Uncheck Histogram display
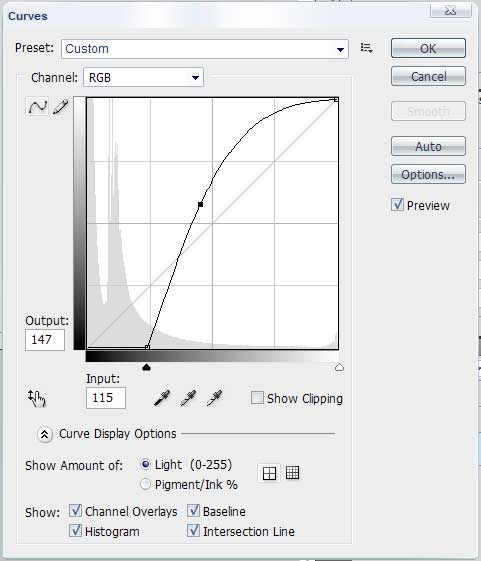This screenshot has height=561, width=481. tap(75, 531)
